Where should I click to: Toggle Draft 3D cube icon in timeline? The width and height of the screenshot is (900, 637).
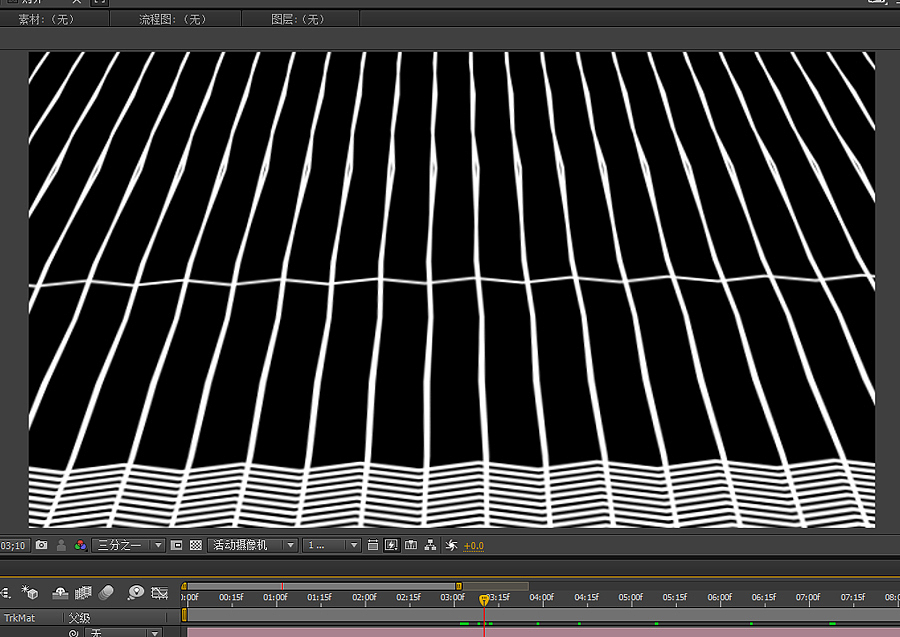[x=30, y=592]
